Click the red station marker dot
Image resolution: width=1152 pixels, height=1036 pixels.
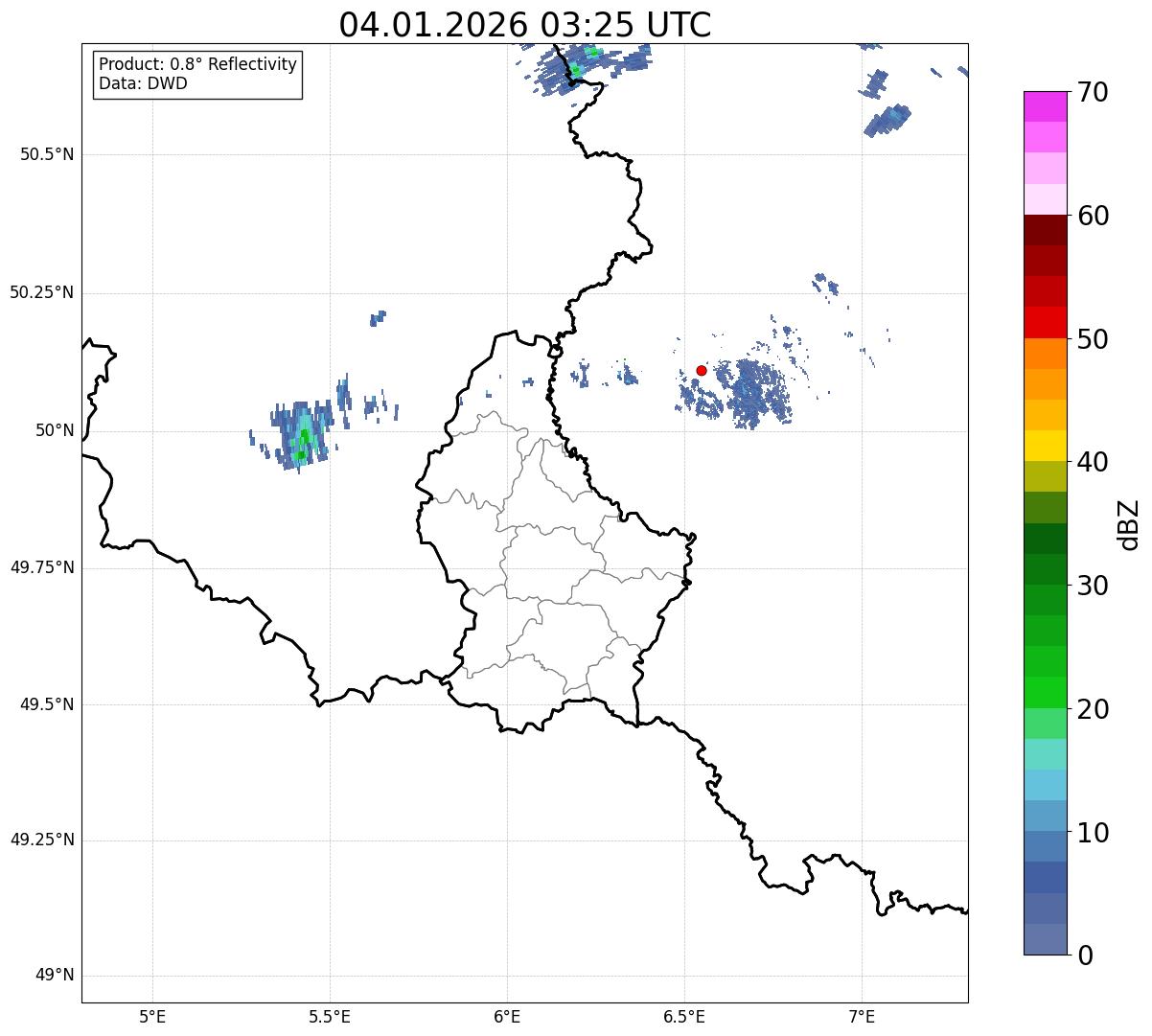702,370
